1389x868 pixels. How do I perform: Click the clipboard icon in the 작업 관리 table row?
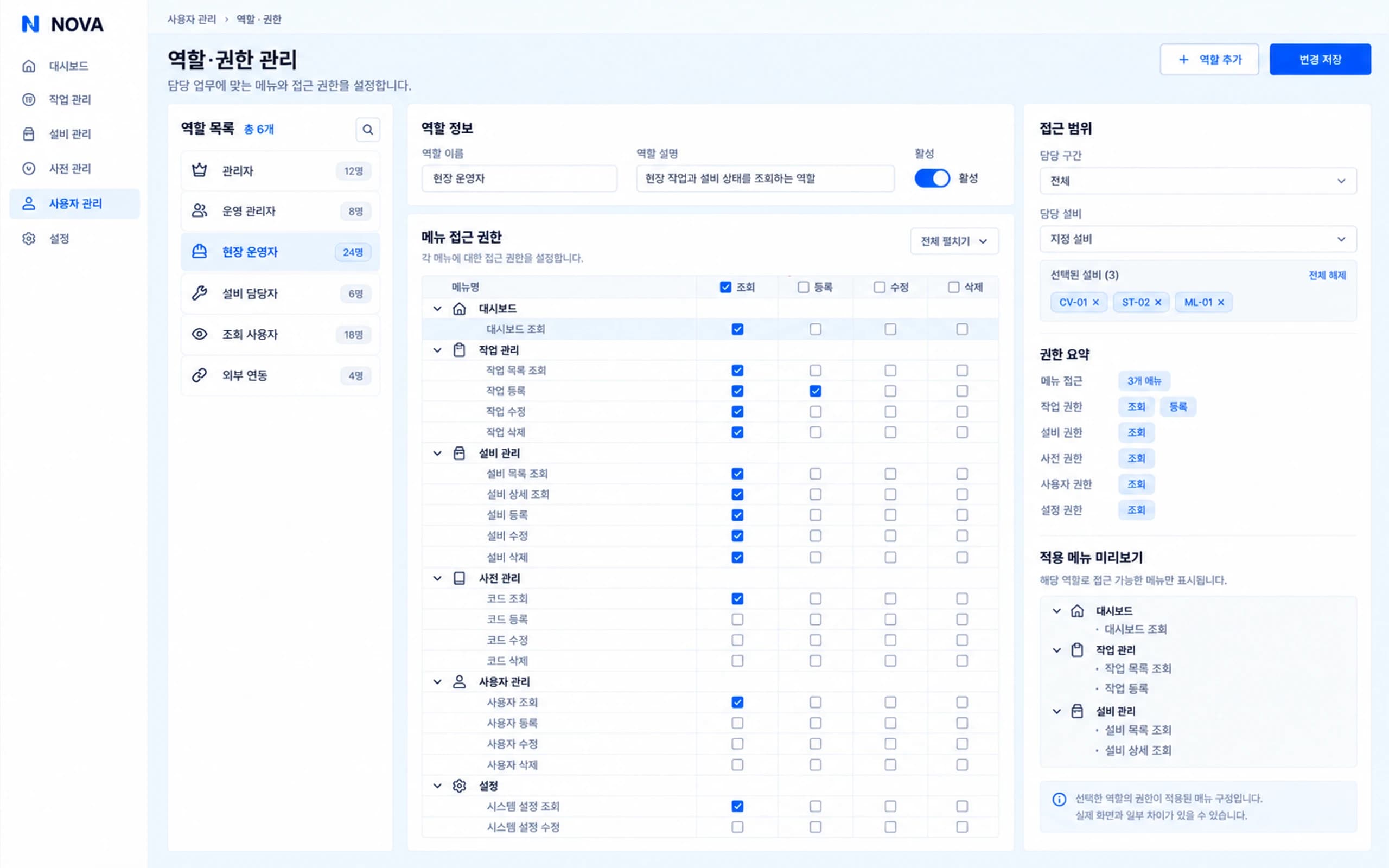459,350
